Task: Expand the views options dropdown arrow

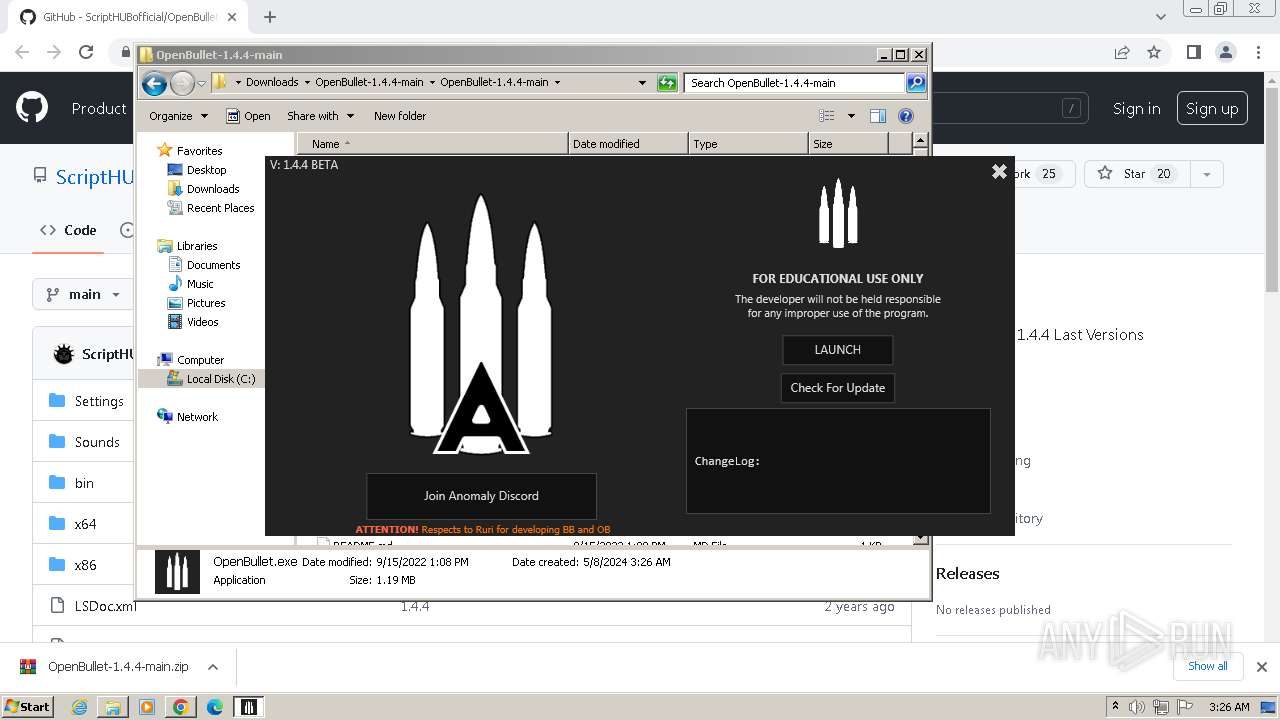Action: (851, 116)
